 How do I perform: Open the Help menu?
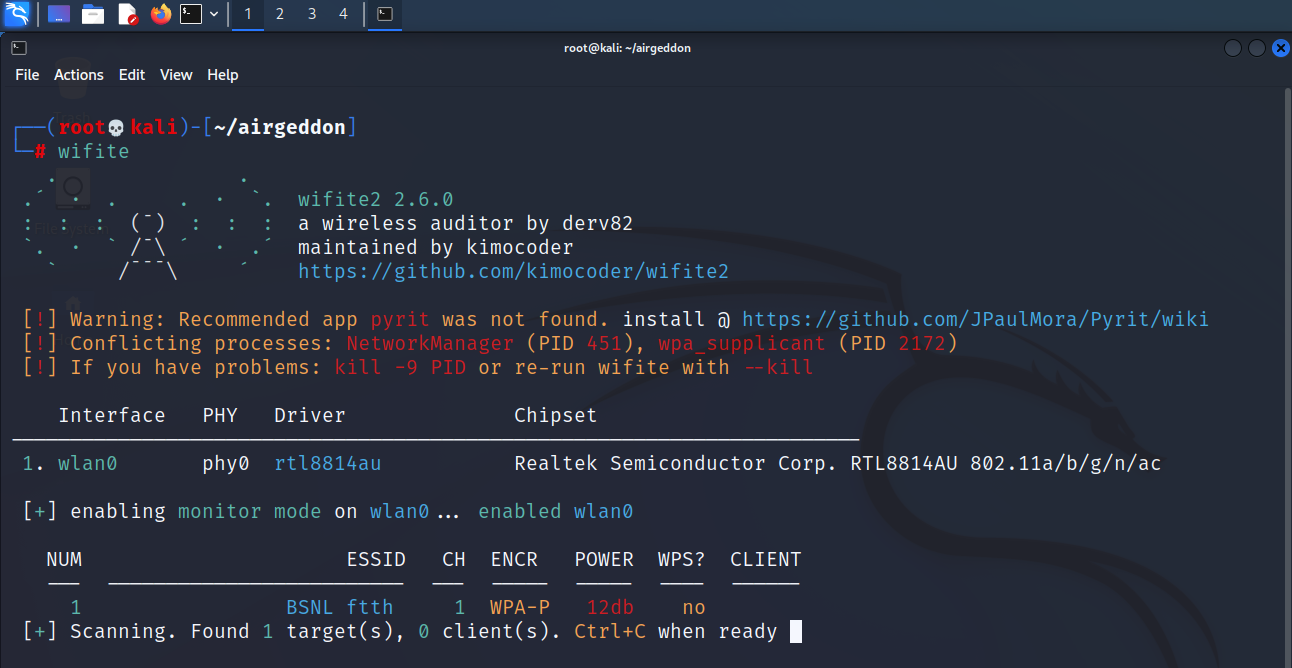pyautogui.click(x=223, y=75)
